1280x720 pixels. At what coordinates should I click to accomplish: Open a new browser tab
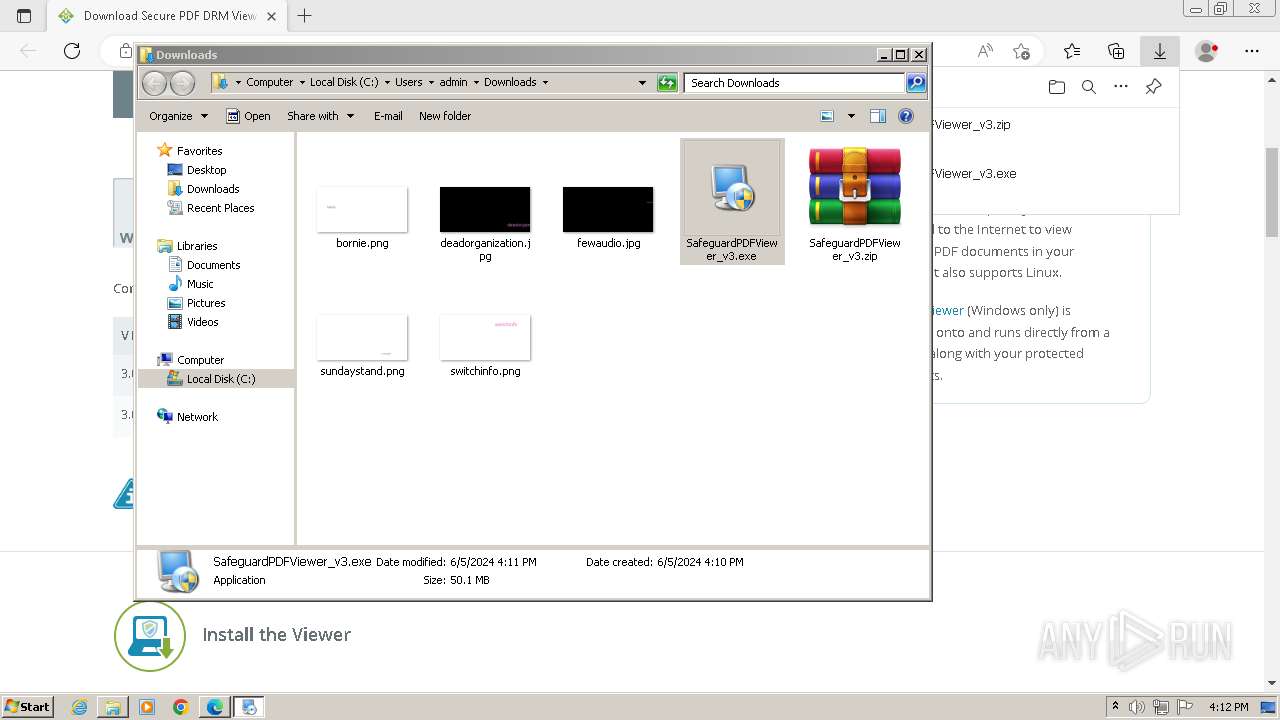[305, 16]
